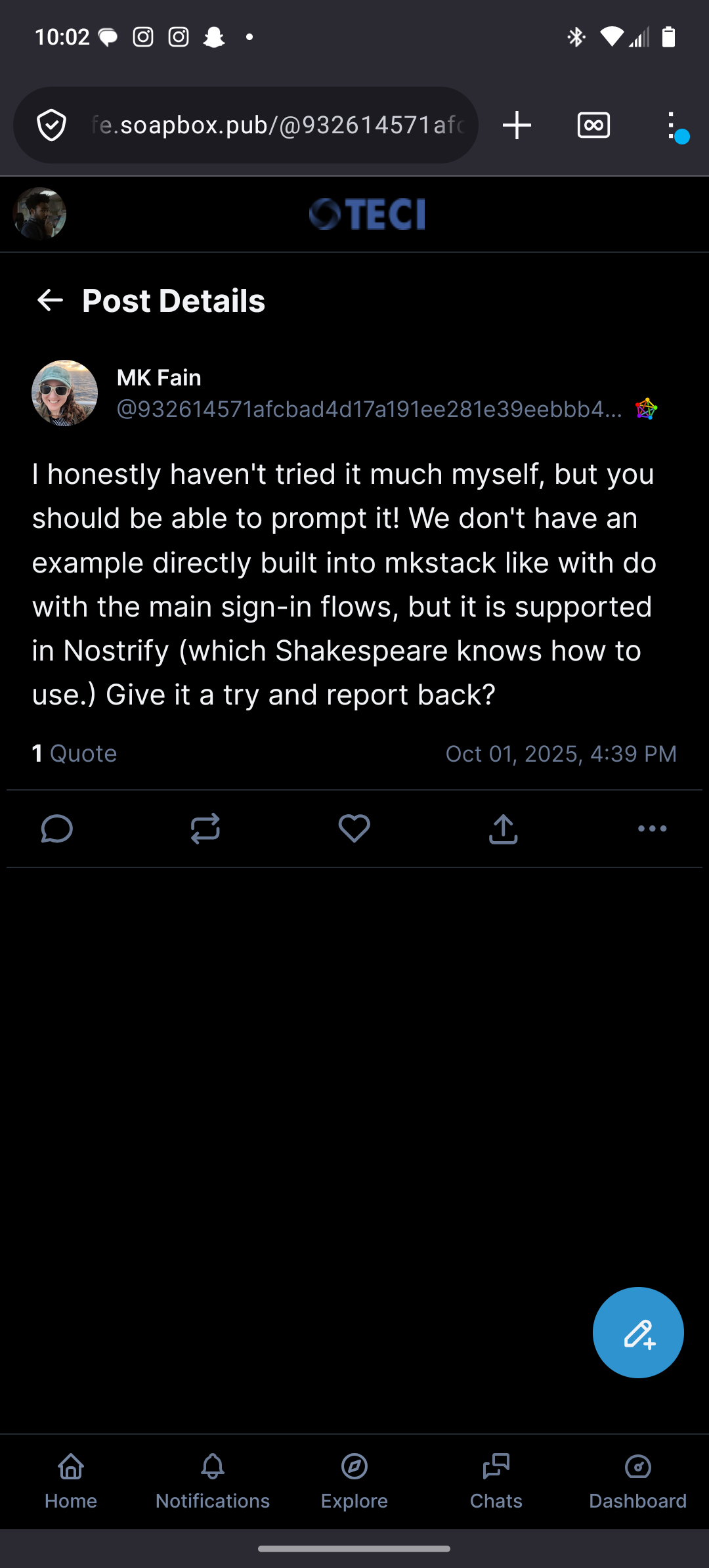709x1568 pixels.
Task: Reply to MK Fain's post
Action: click(57, 829)
